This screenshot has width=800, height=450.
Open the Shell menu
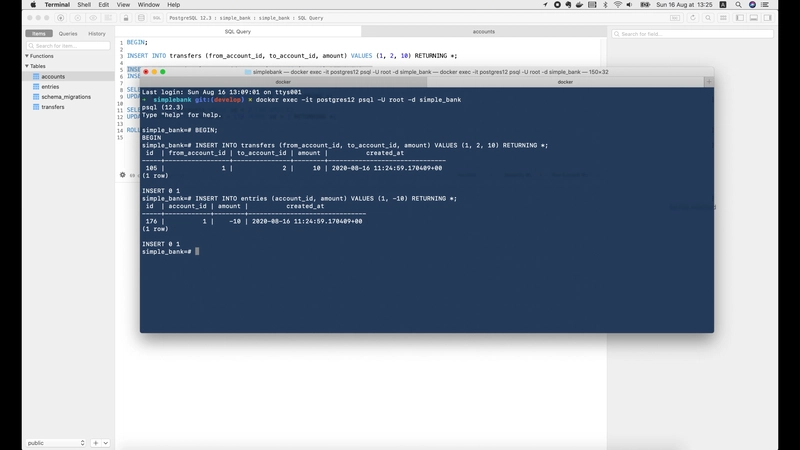84,5
